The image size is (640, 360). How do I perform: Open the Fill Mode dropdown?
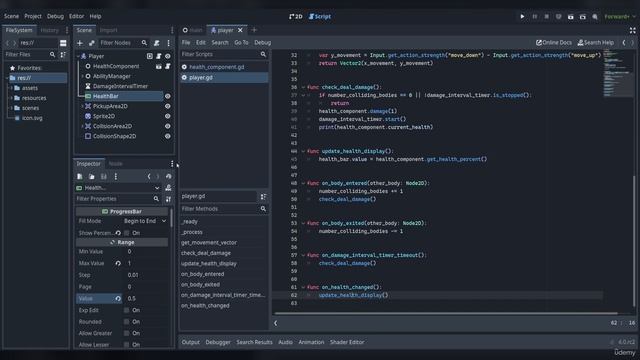pos(145,221)
